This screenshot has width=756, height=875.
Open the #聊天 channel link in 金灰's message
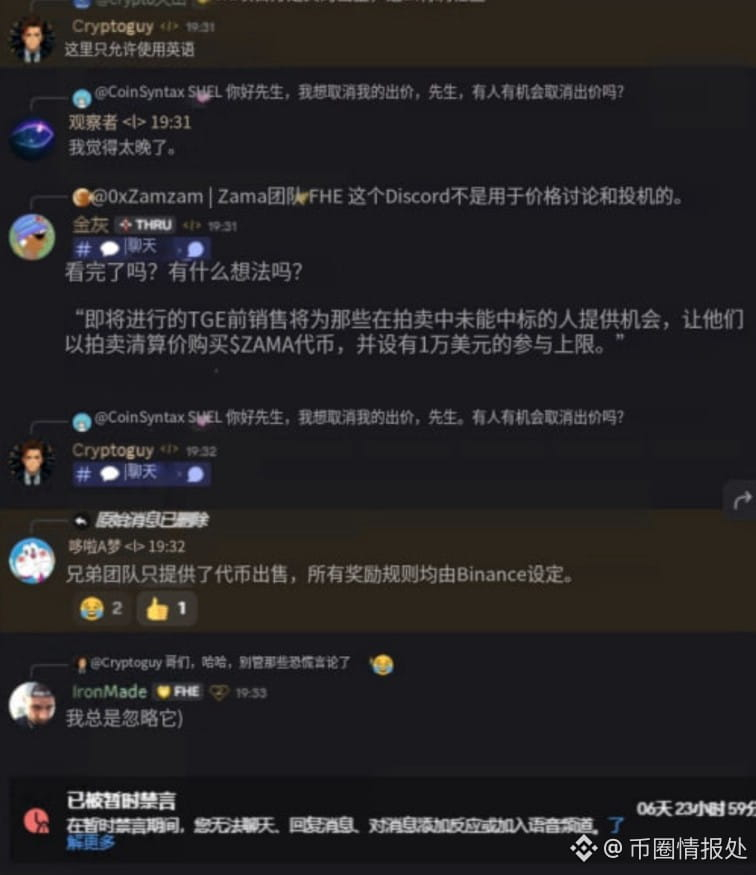click(141, 248)
